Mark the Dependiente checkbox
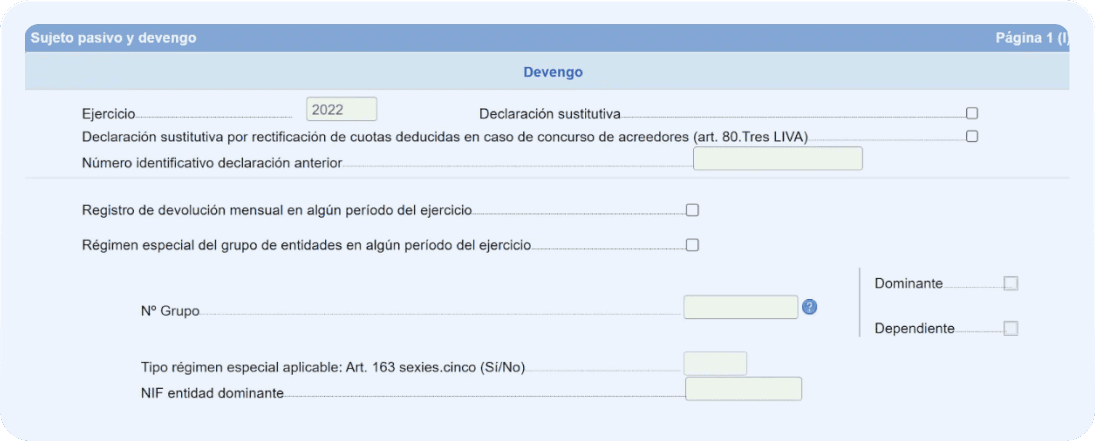The width and height of the screenshot is (1095, 441). click(1011, 328)
